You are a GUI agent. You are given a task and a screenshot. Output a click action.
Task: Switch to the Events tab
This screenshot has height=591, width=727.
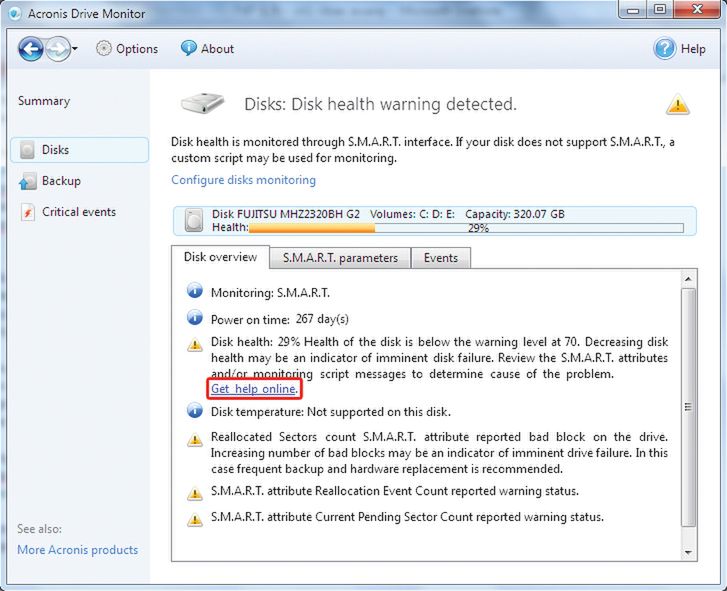440,258
